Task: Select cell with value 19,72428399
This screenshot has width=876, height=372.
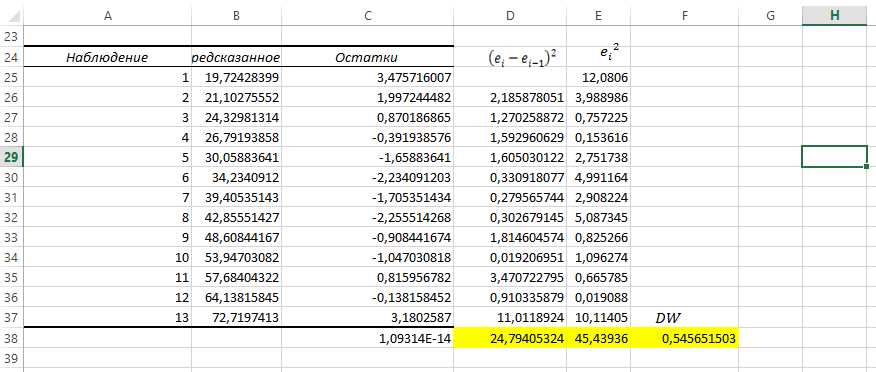Action: click(236, 77)
